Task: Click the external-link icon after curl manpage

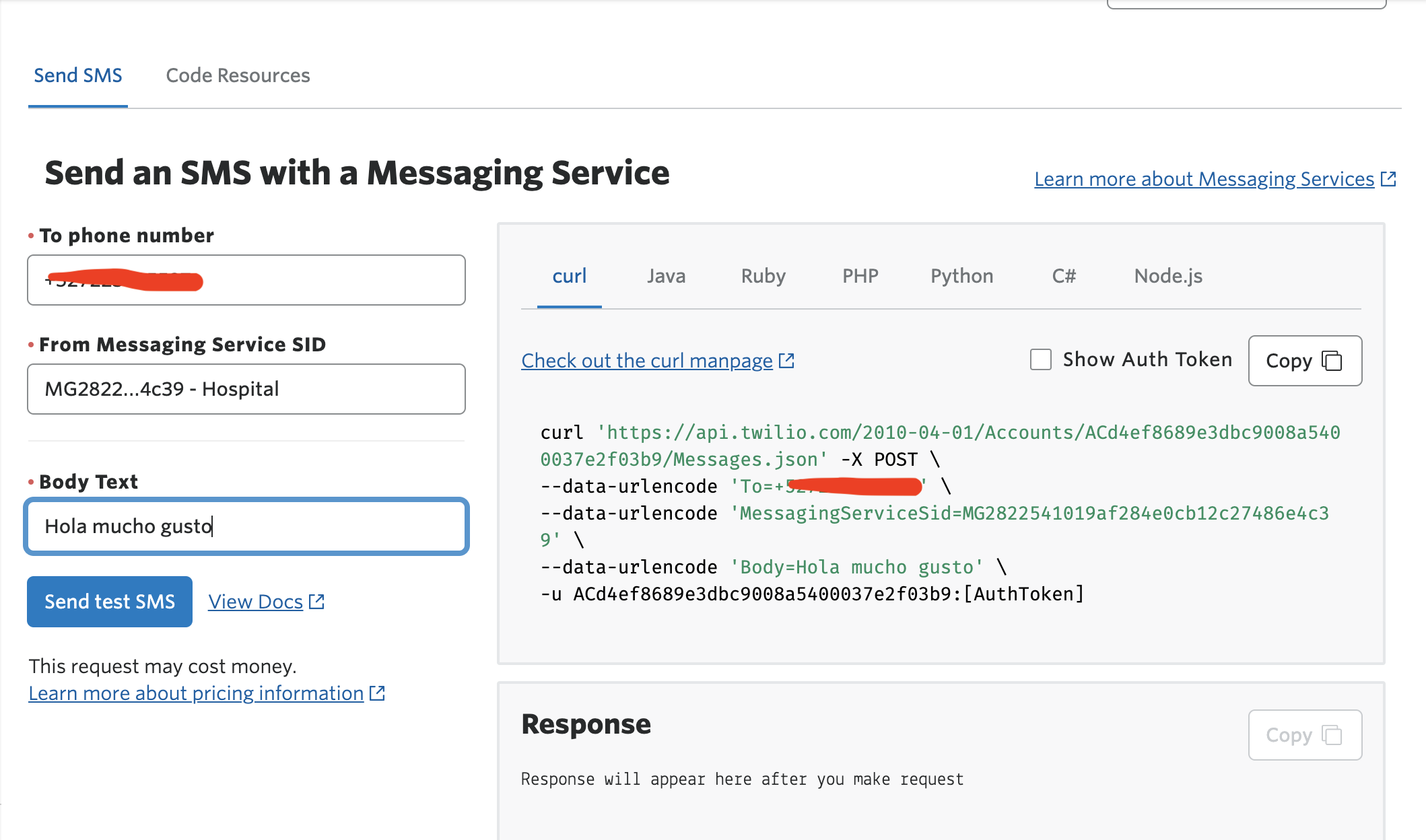Action: (x=786, y=361)
